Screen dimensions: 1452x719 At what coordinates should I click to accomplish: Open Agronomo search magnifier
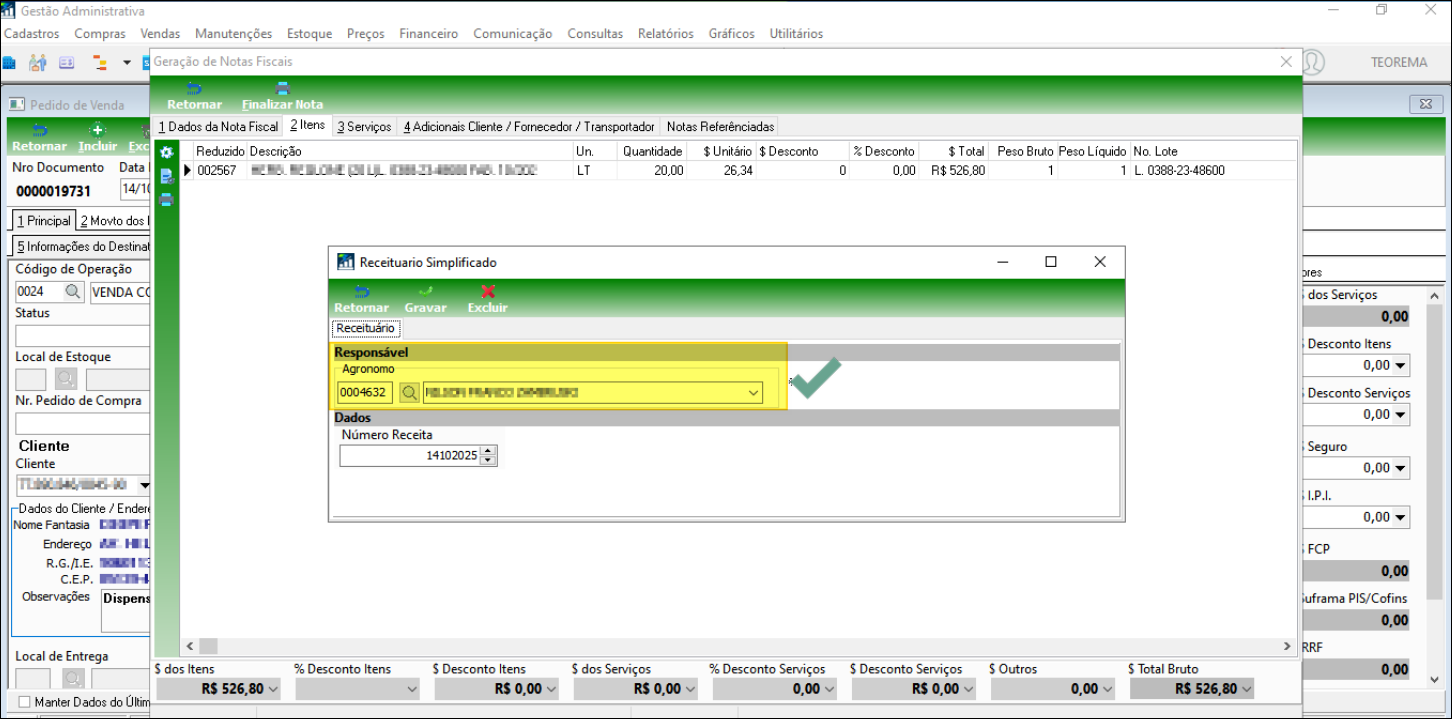click(x=410, y=393)
